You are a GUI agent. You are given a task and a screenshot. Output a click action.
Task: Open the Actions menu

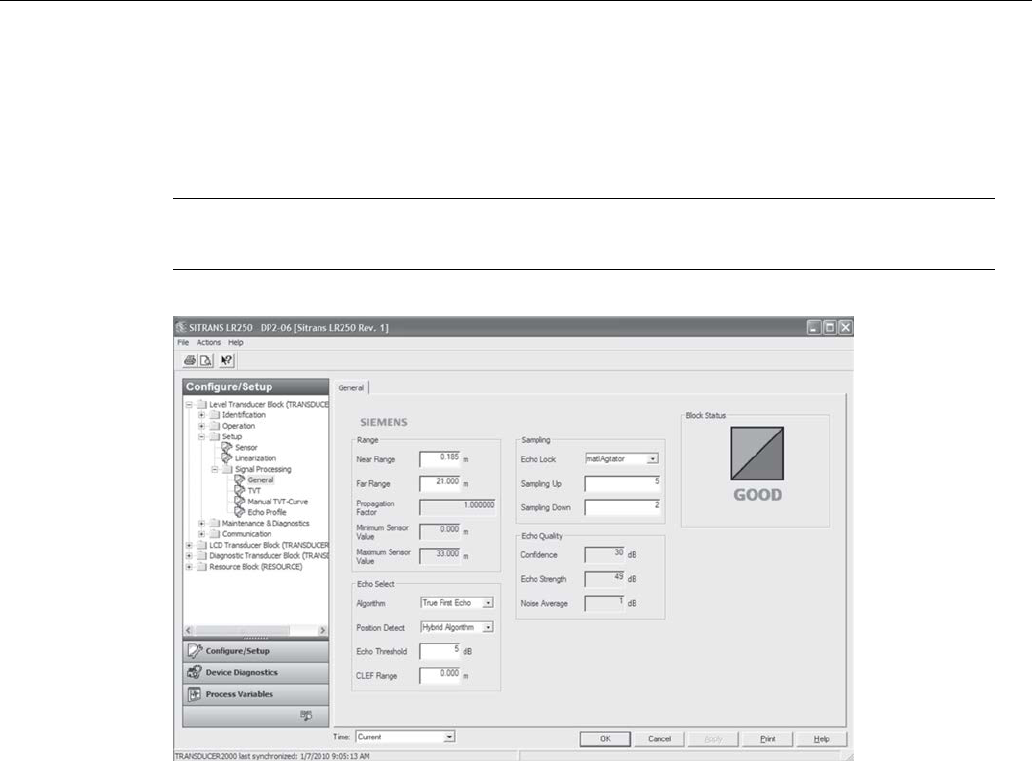pos(209,342)
